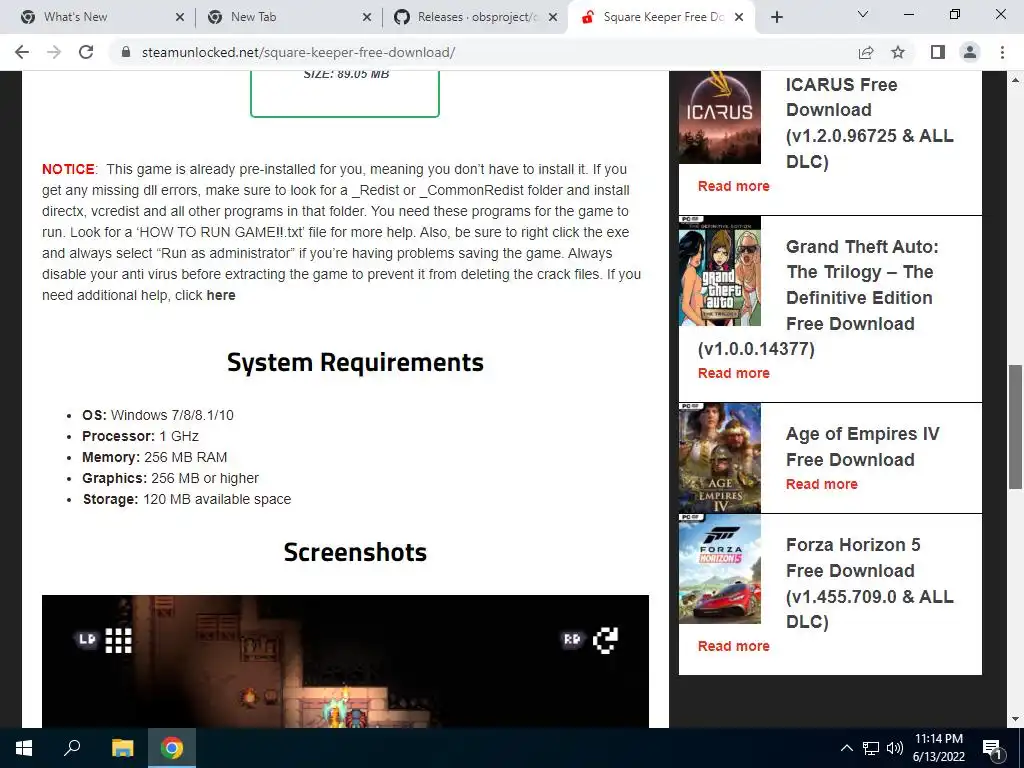Image resolution: width=1024 pixels, height=768 pixels.
Task: Open Forza Horizon 5 title
Action: (x=869, y=583)
